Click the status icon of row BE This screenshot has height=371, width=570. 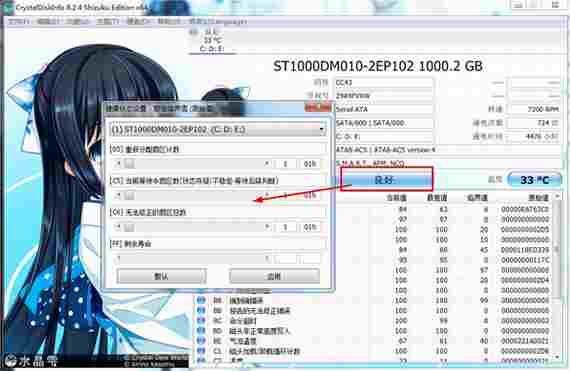[201, 341]
